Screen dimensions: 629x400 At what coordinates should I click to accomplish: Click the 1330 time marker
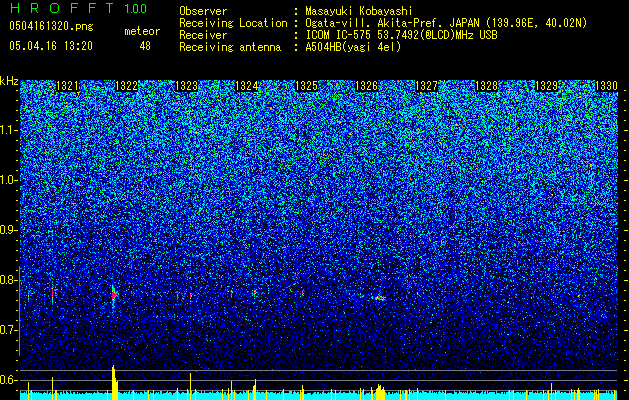click(606, 86)
